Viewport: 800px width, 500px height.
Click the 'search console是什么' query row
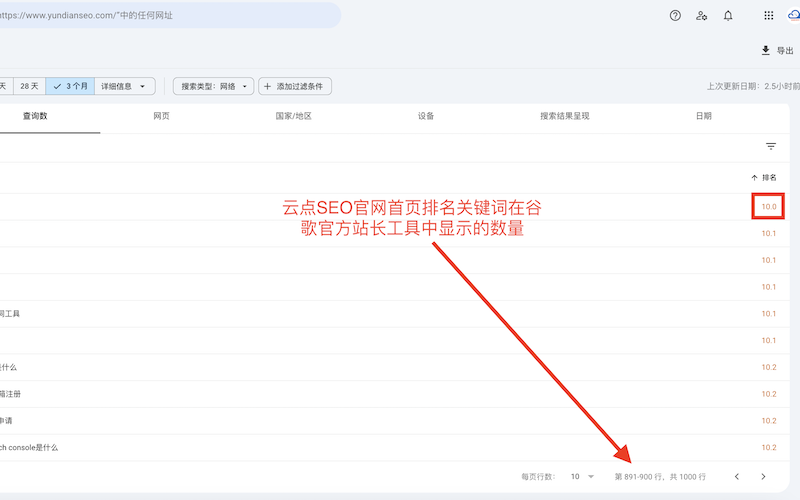click(30, 447)
